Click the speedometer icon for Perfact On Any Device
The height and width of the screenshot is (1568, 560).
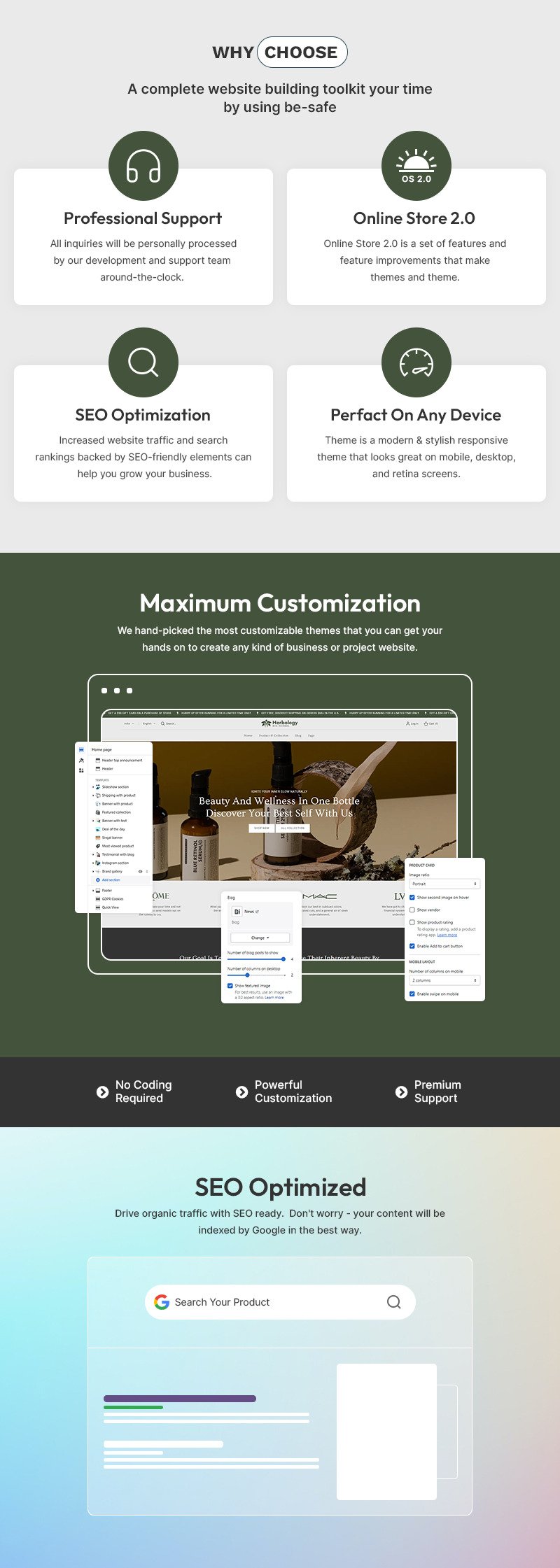click(416, 362)
